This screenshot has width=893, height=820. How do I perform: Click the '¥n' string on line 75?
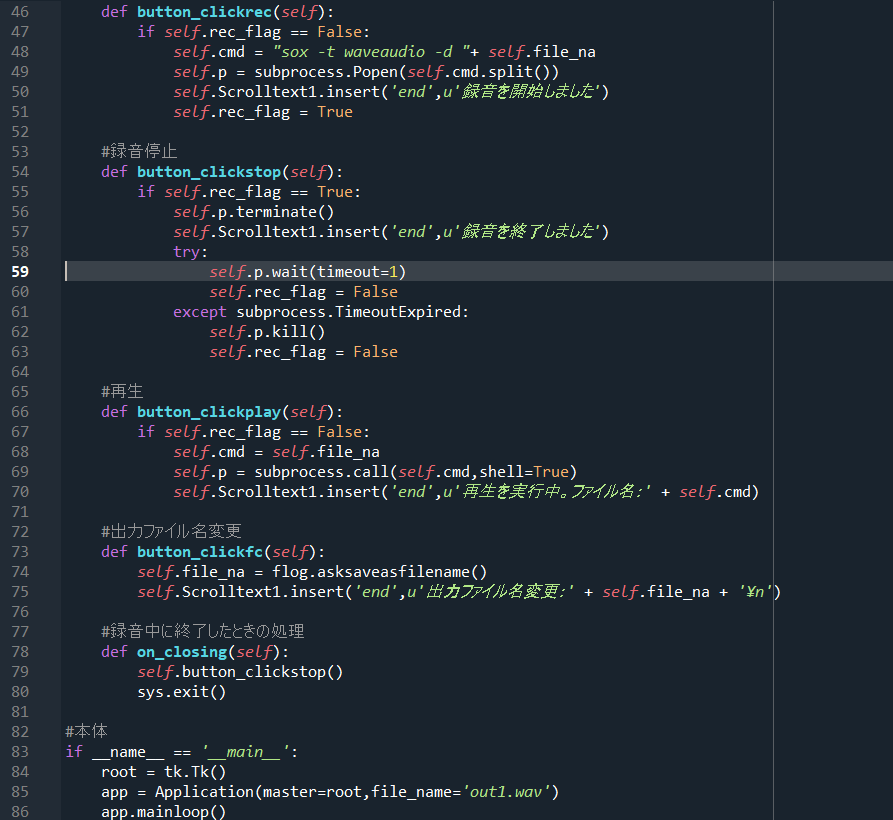(755, 592)
